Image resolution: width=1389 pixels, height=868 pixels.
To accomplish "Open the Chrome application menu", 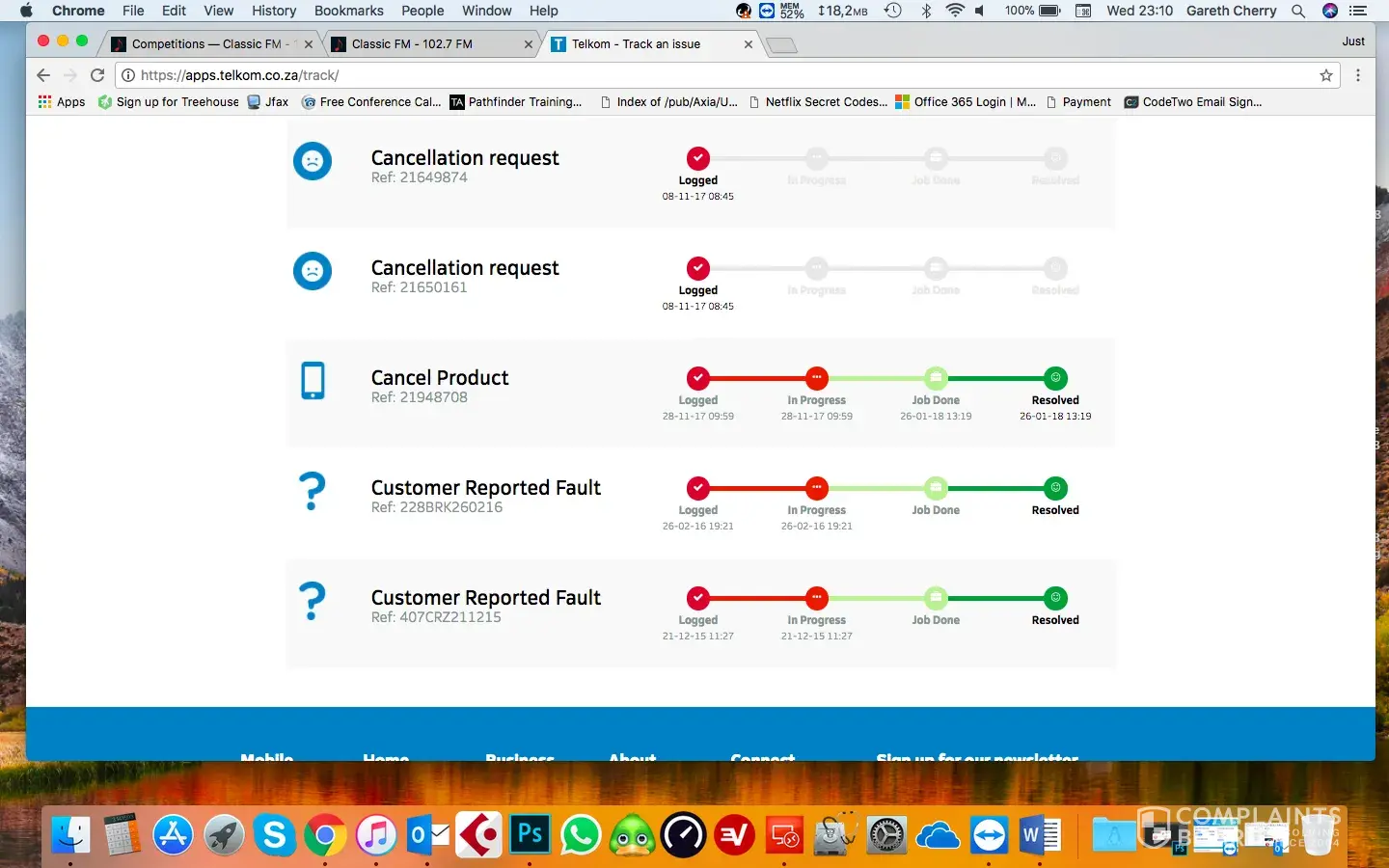I will click(78, 11).
